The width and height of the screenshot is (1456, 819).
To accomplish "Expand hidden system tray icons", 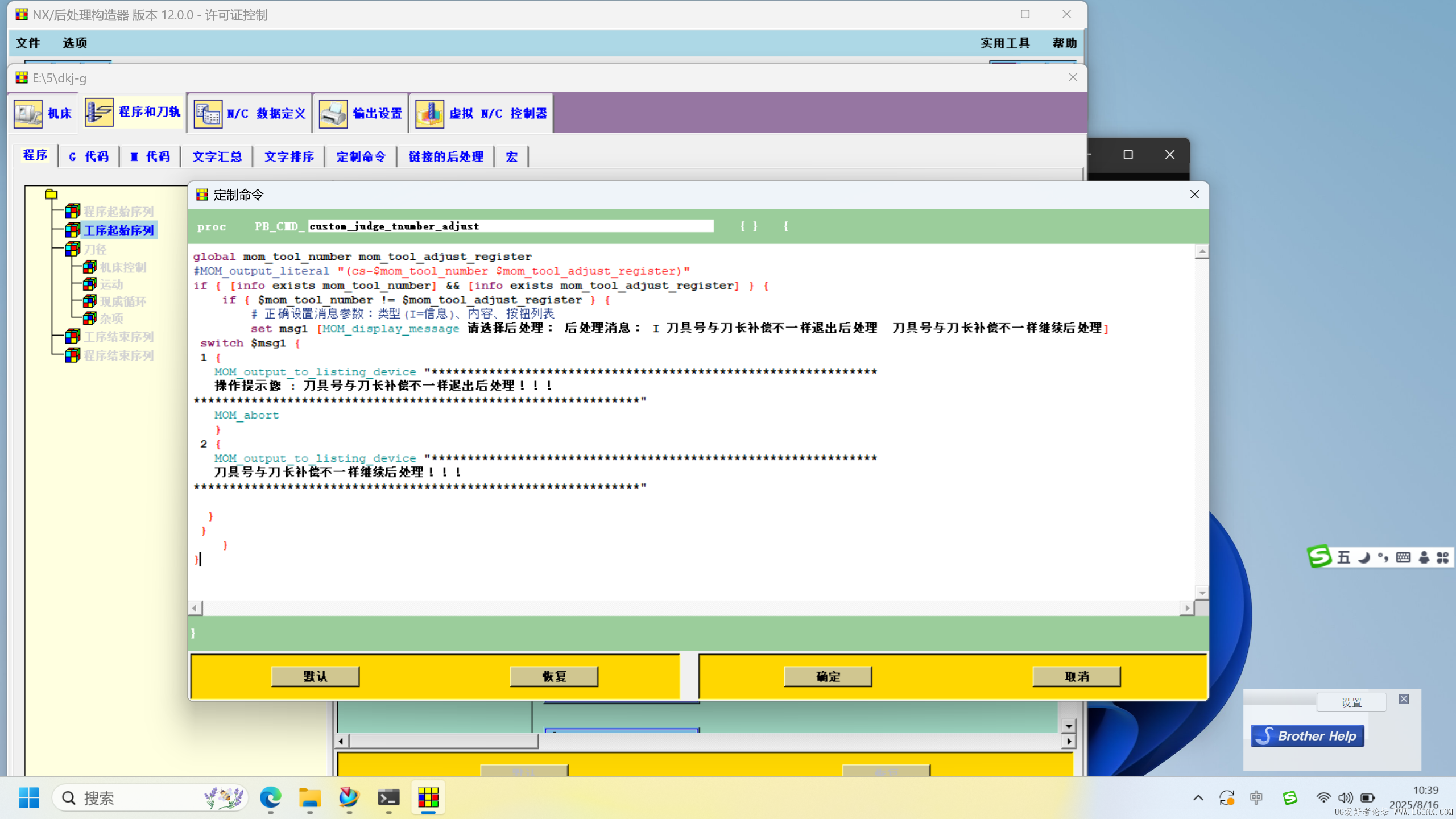I will pyautogui.click(x=1198, y=798).
